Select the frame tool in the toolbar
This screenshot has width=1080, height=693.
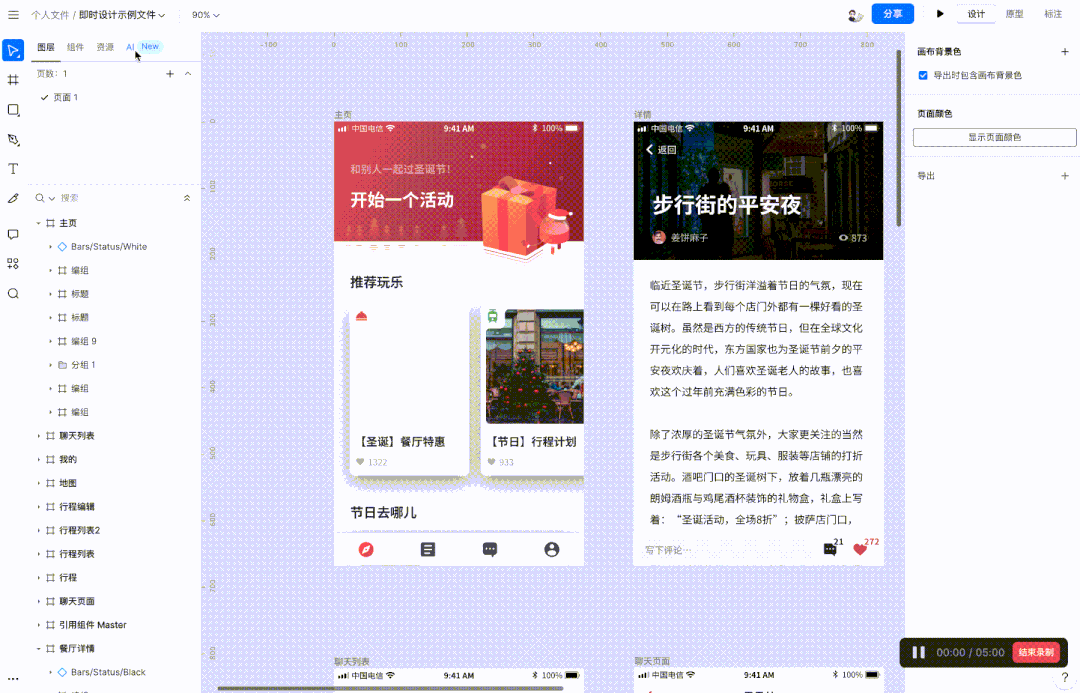13,79
